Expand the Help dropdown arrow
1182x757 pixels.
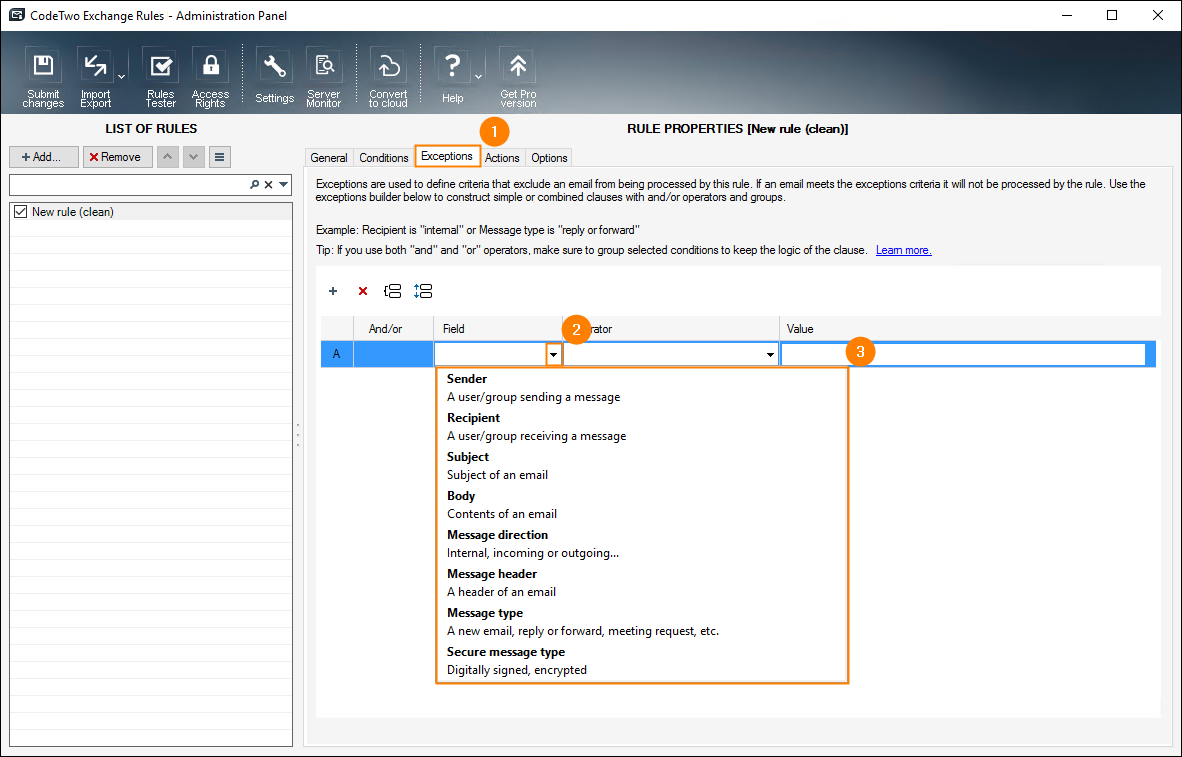tap(479, 77)
